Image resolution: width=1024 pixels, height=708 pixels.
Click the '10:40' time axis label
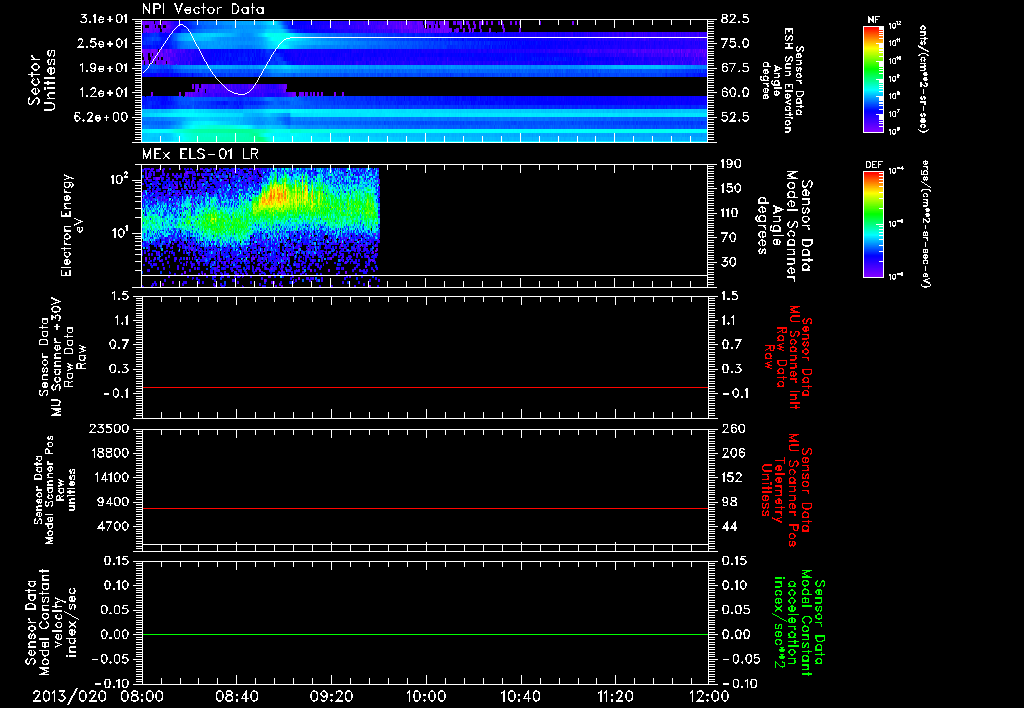[520, 696]
